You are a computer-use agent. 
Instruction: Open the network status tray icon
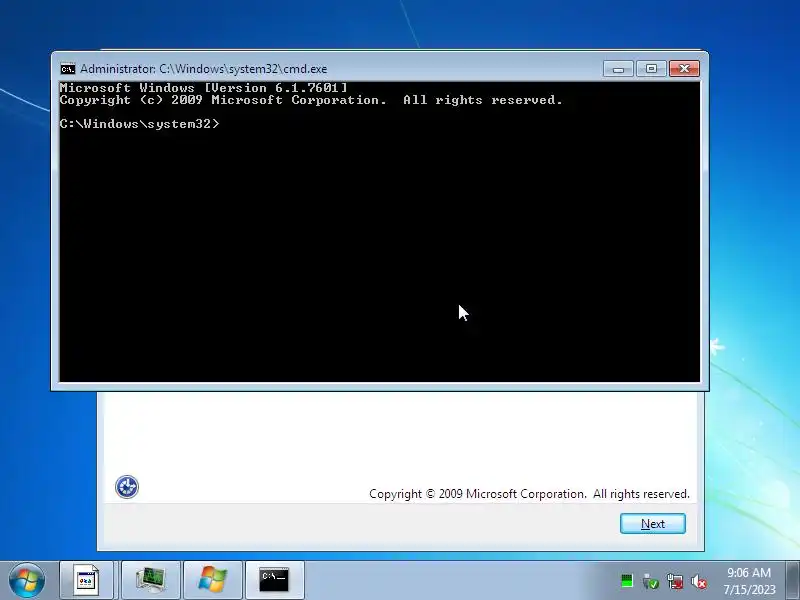click(x=675, y=581)
